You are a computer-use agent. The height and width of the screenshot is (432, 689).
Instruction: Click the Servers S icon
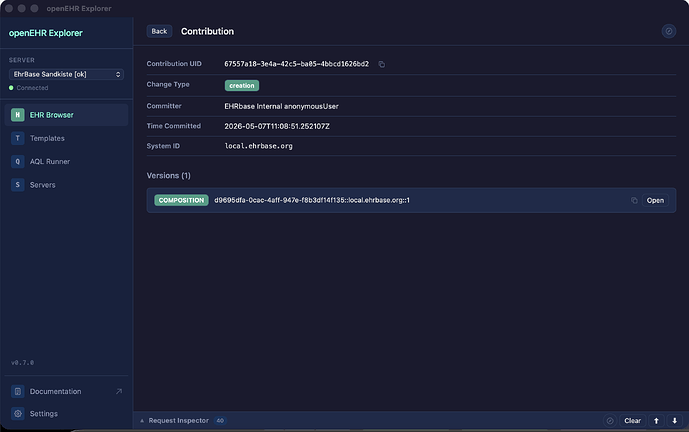pyautogui.click(x=18, y=185)
